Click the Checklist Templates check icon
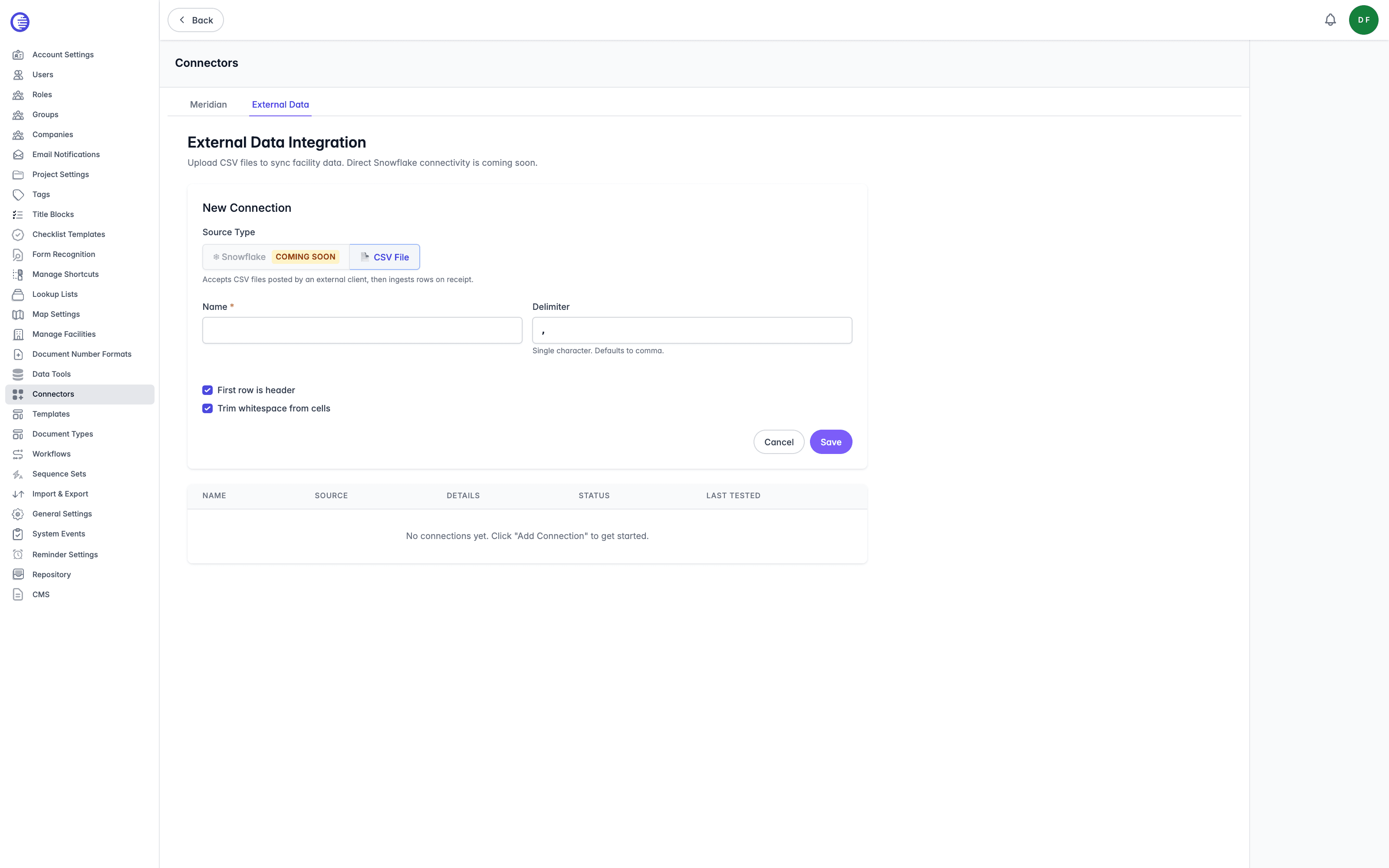Image resolution: width=1389 pixels, height=868 pixels. 18,234
